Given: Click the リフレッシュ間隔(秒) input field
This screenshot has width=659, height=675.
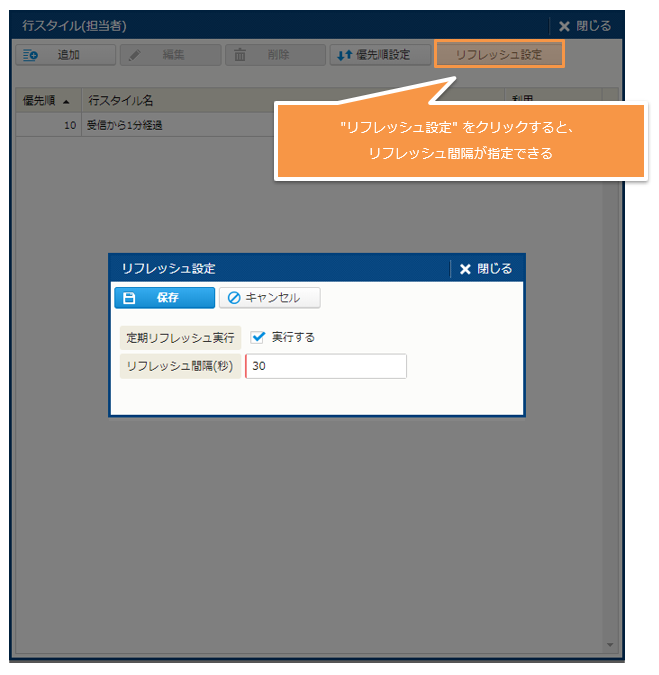Looking at the screenshot, I should [x=326, y=367].
